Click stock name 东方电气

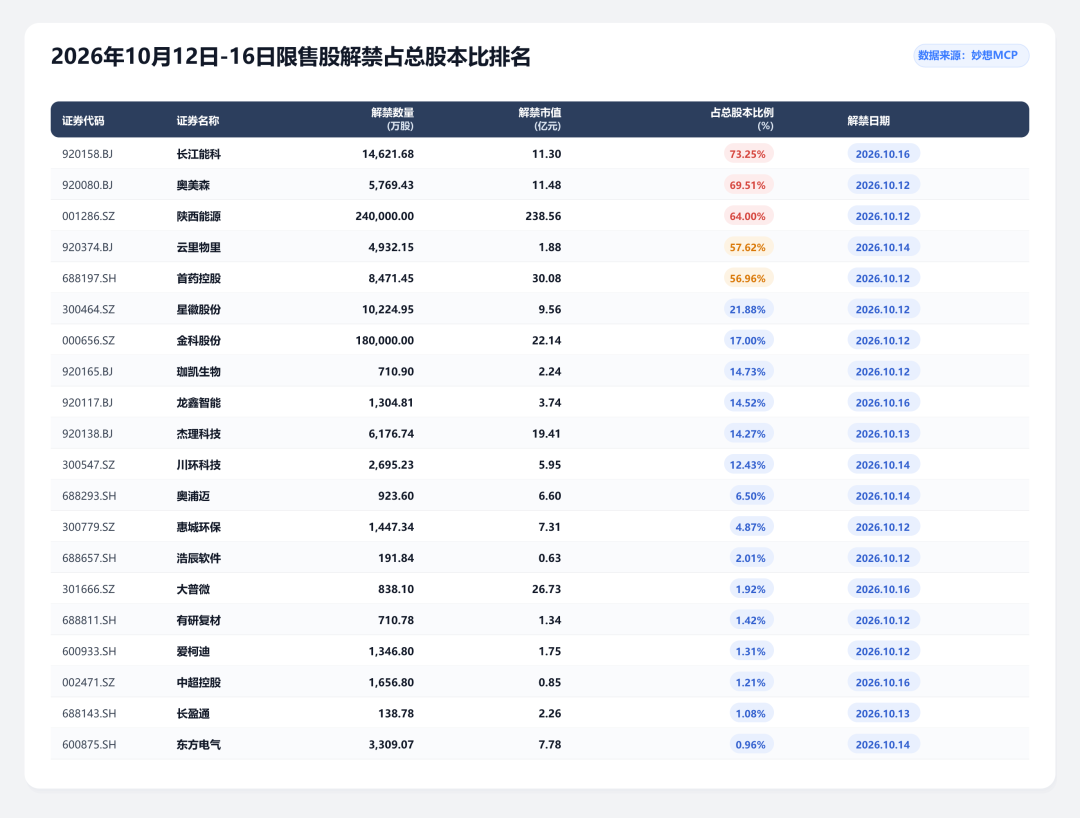pos(198,744)
